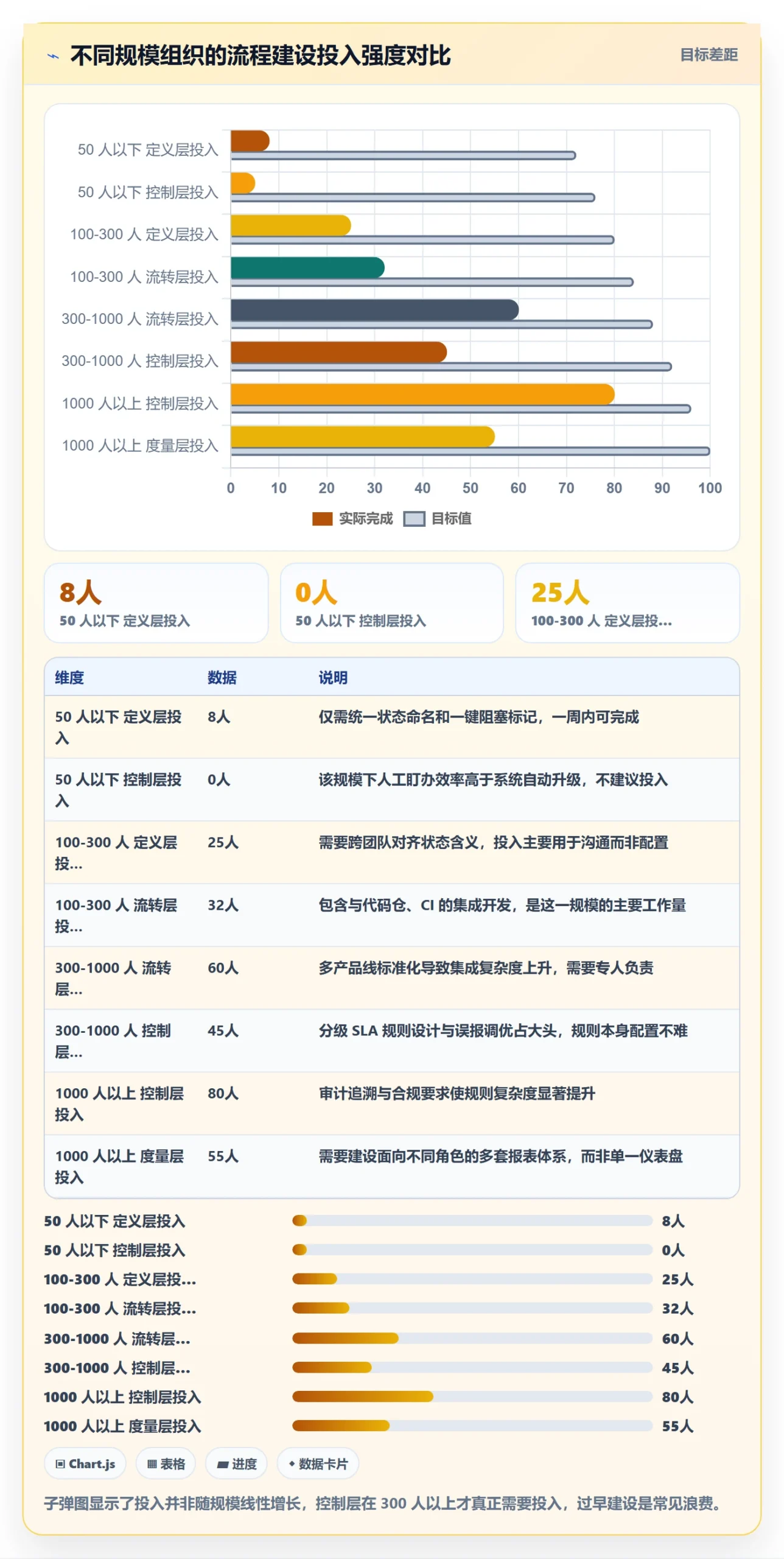Click the 32人 value in the table

point(223,905)
